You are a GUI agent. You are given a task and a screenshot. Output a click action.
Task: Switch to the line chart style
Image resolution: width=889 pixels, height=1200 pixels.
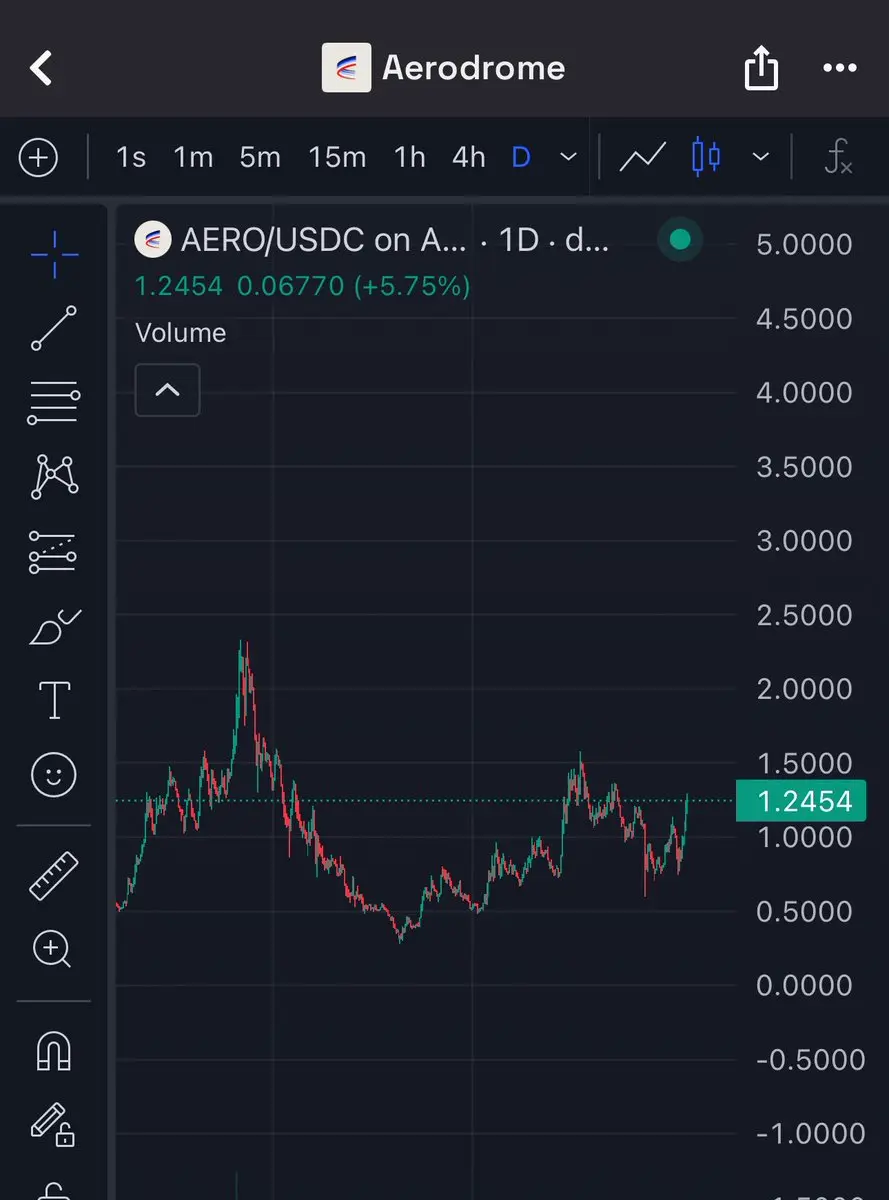point(643,157)
